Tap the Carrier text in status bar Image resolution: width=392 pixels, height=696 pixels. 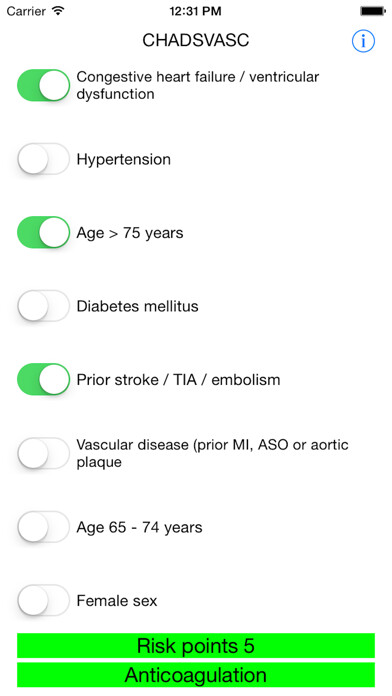(26, 11)
